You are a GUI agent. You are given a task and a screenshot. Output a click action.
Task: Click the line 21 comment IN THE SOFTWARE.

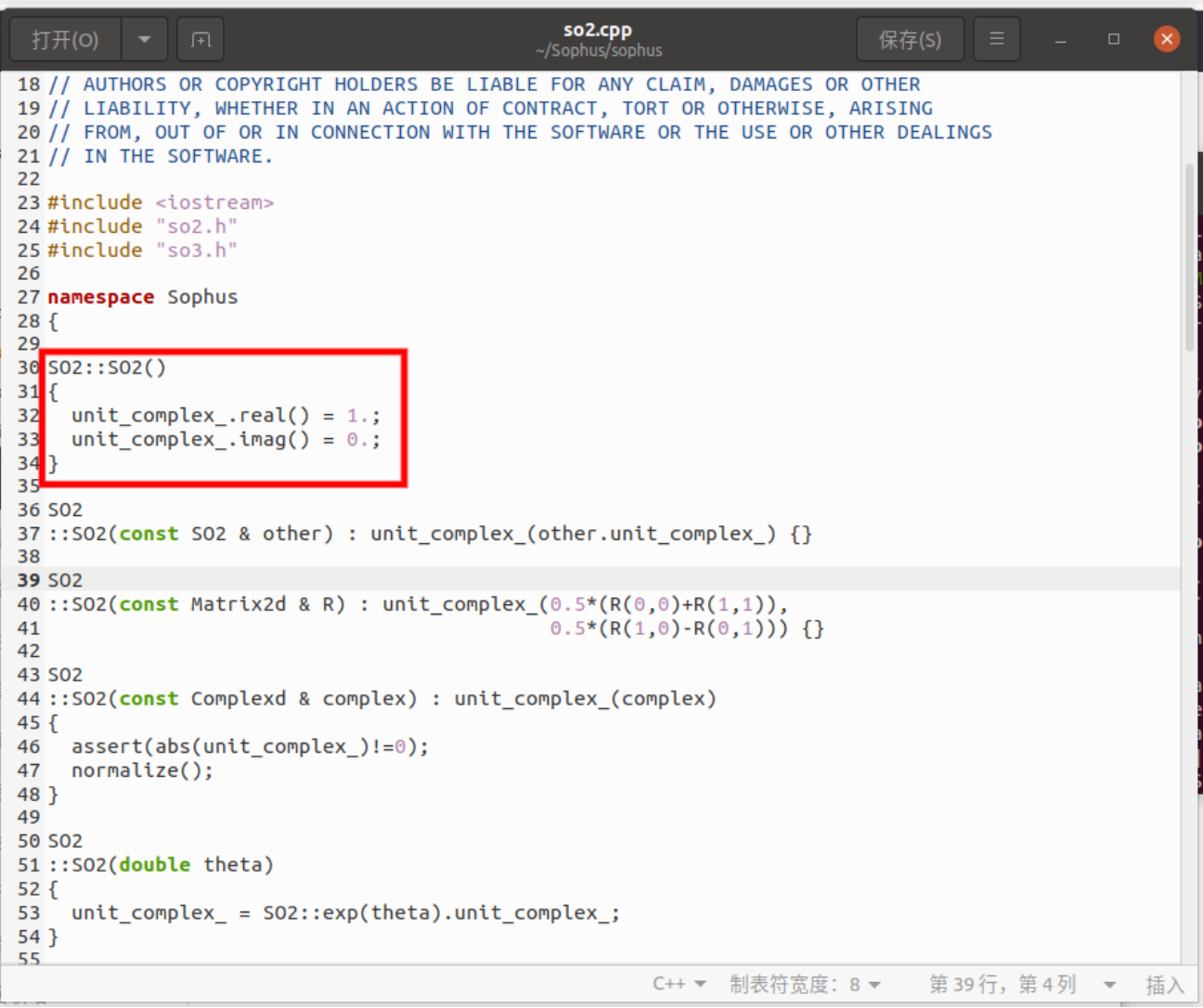[x=161, y=156]
